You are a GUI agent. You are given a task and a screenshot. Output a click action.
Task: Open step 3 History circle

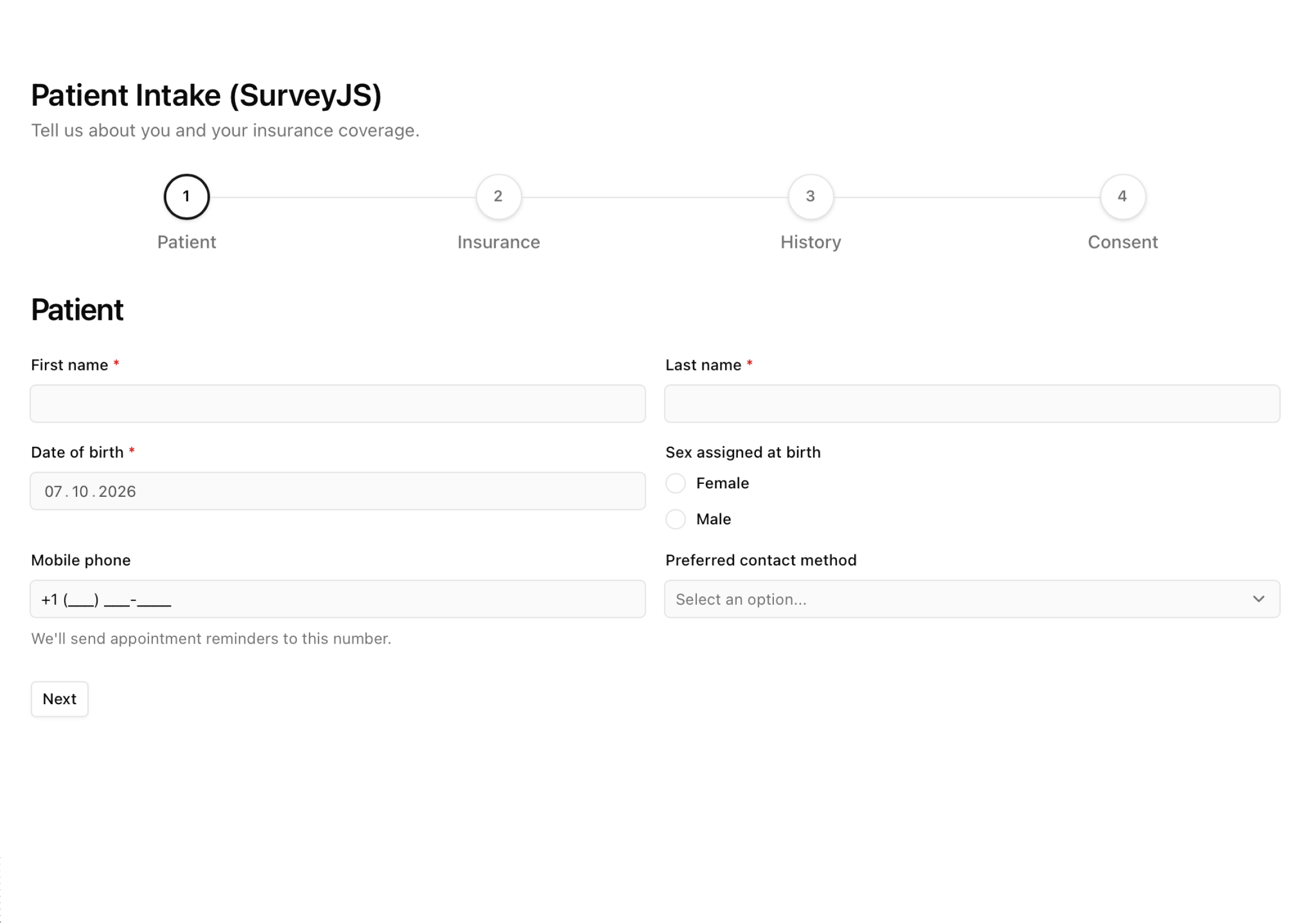tap(810, 197)
